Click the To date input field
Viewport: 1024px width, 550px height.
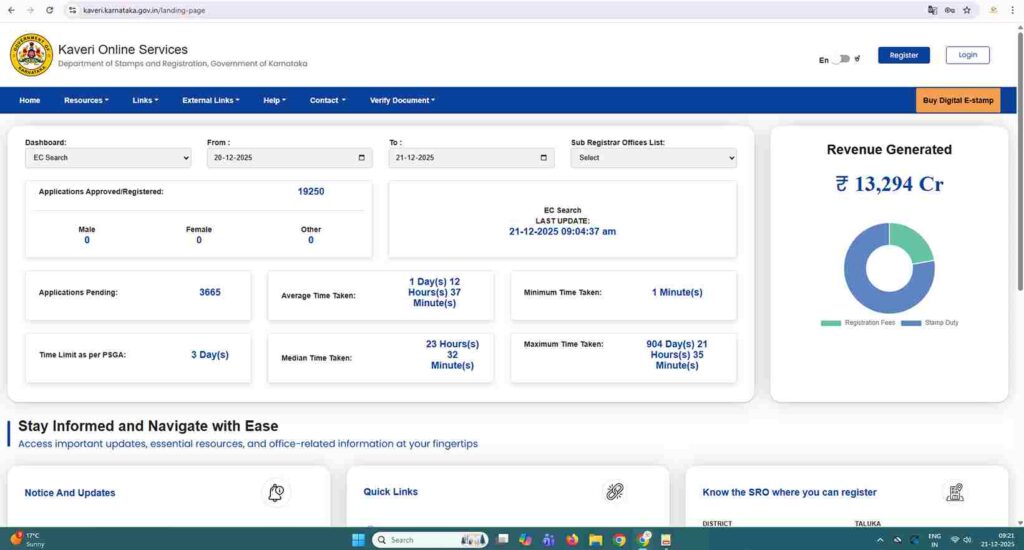pos(460,158)
